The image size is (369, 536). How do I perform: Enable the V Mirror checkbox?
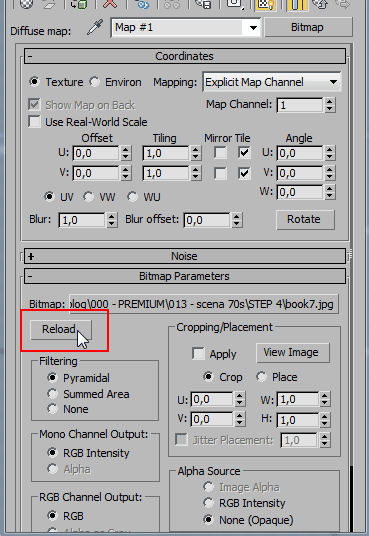click(x=220, y=173)
